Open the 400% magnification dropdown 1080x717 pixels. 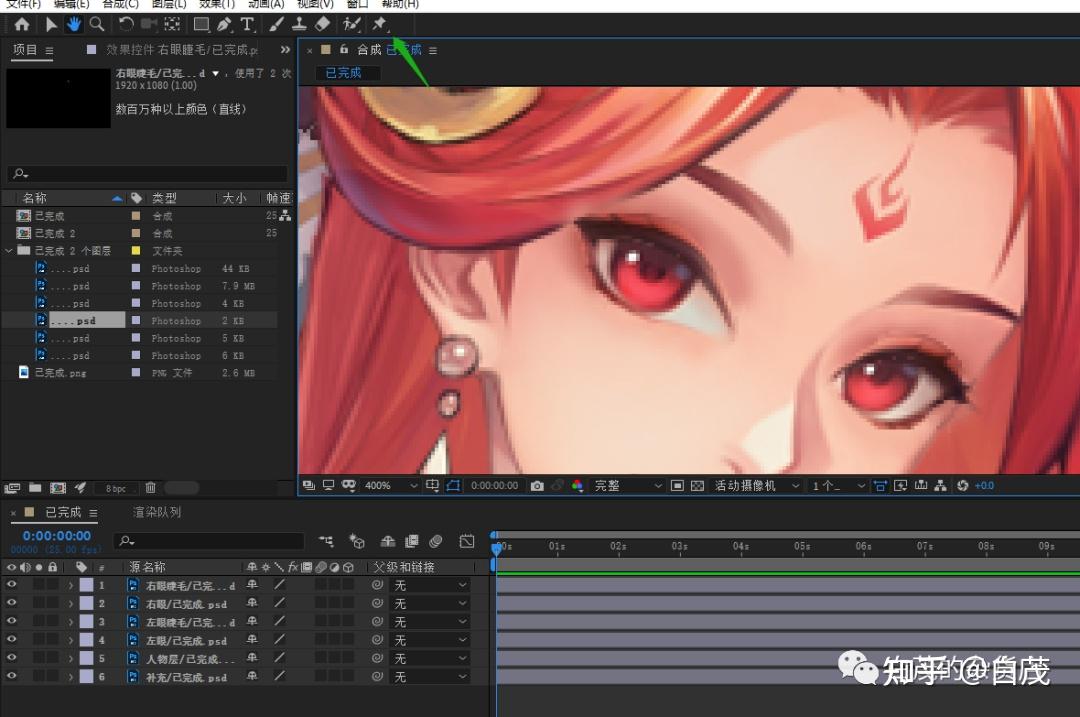(391, 486)
